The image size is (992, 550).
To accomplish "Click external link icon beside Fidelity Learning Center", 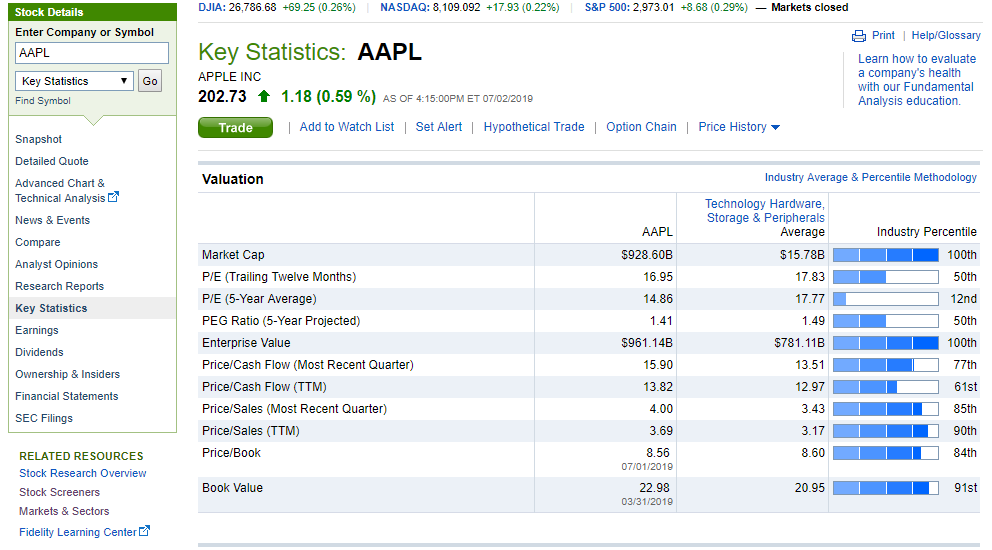I will pyautogui.click(x=144, y=532).
